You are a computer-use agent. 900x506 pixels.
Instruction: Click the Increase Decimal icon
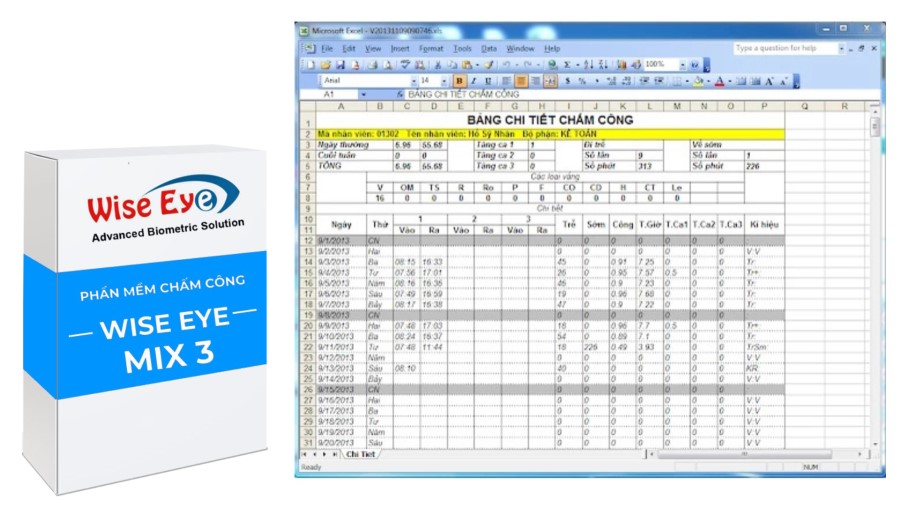pos(611,81)
